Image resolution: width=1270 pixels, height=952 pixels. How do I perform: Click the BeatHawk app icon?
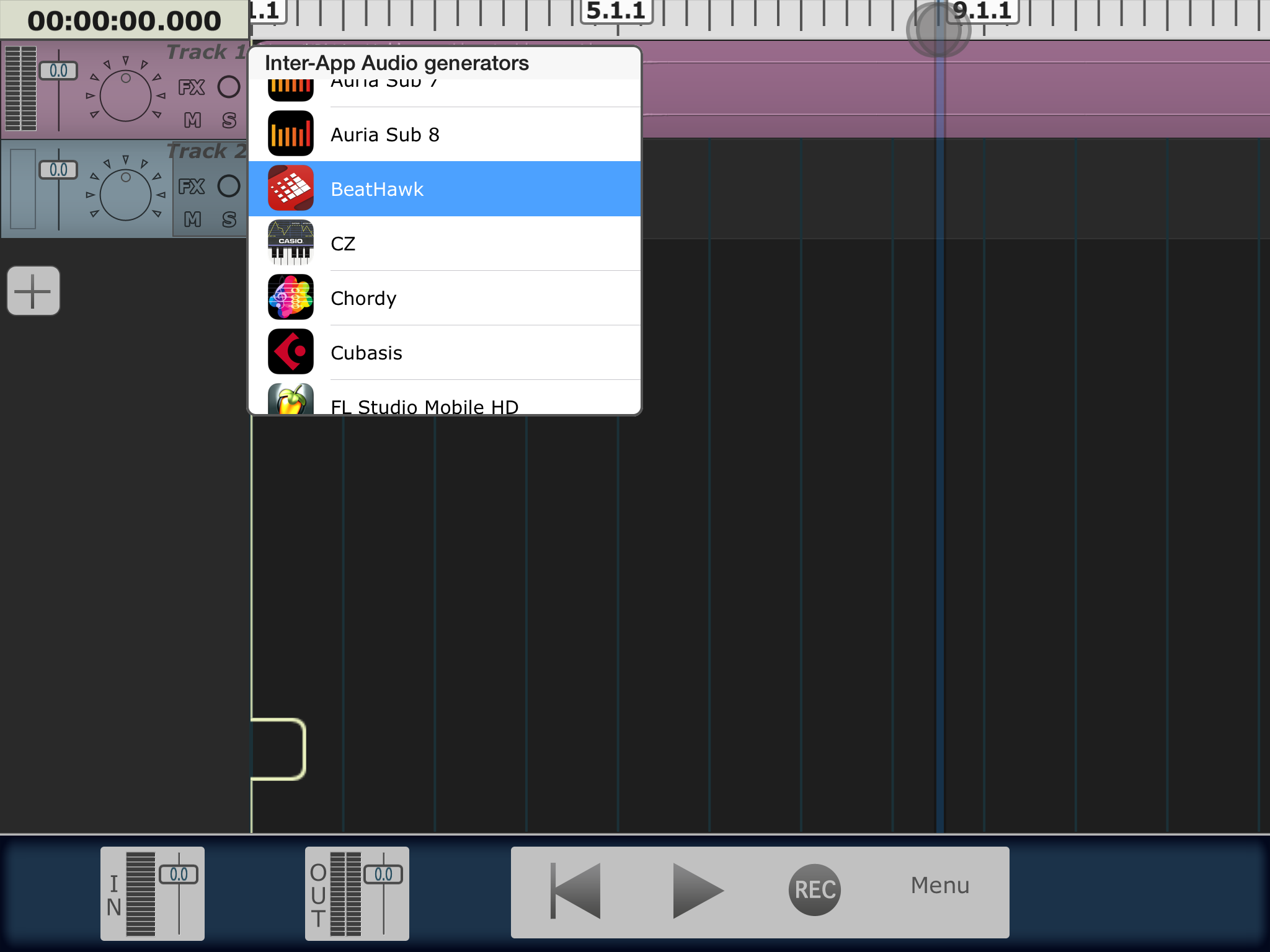tap(291, 188)
